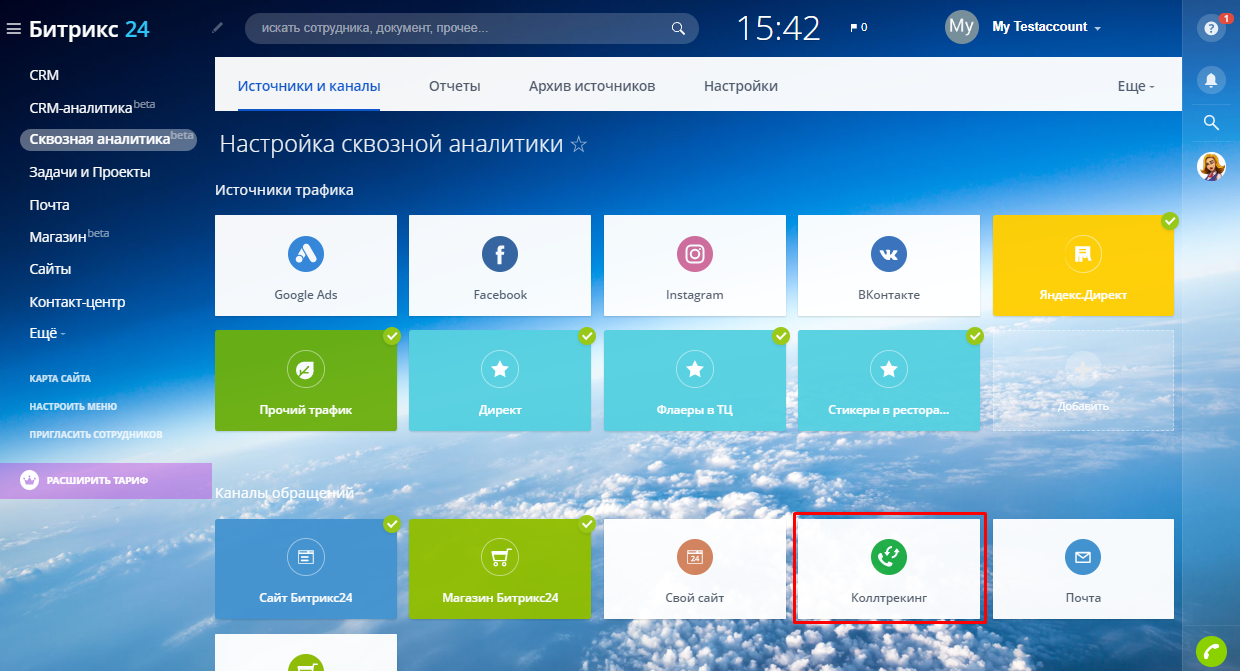Switch to the Отчеты tab
Viewport: 1240px width, 671px height.
click(455, 86)
